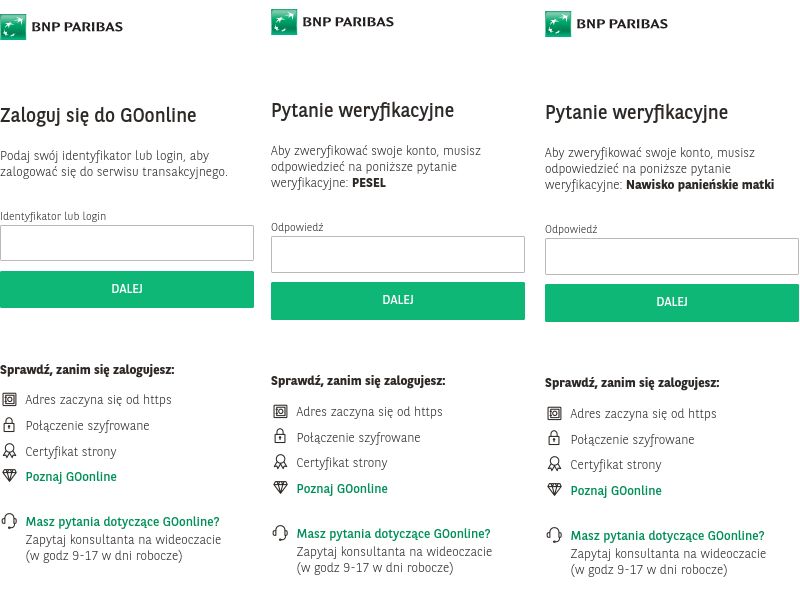Click the certificate icon on the rightmost screen
The image size is (800, 600).
[552, 464]
